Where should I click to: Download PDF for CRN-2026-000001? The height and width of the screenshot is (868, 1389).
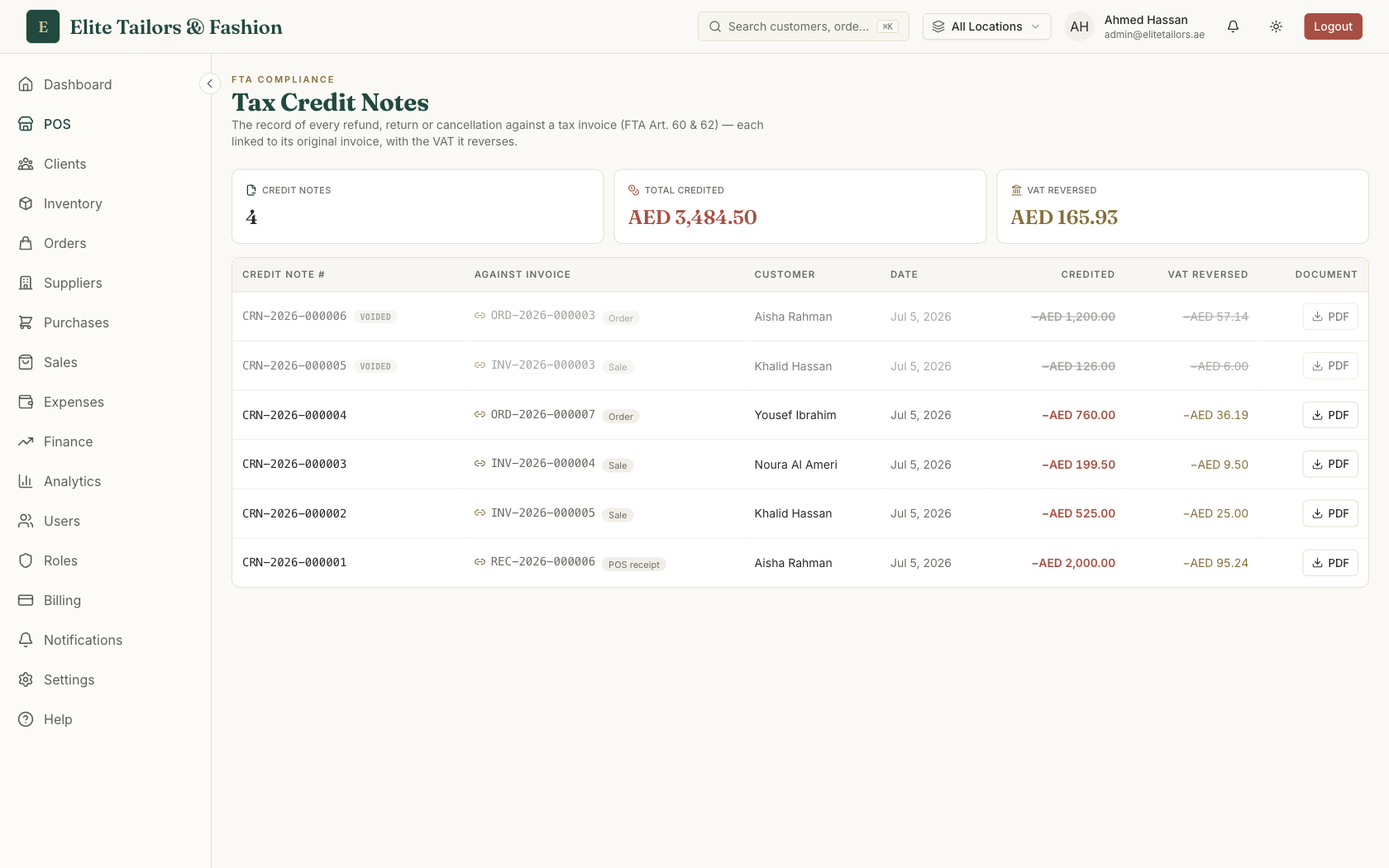(1330, 563)
